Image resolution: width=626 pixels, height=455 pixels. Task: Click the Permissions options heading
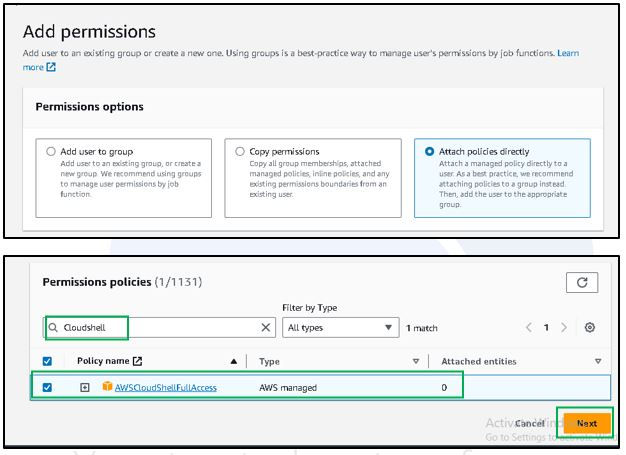89,107
